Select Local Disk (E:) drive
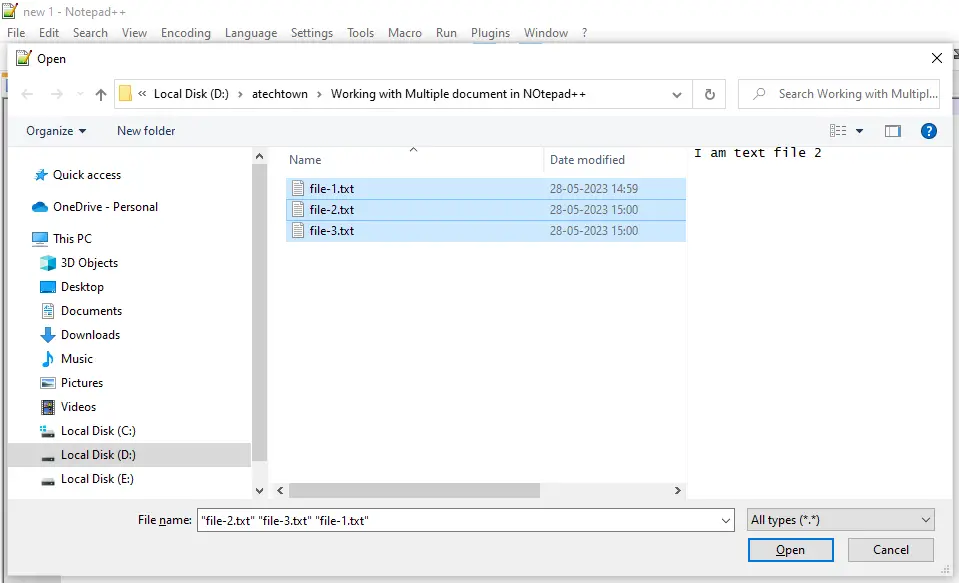 97,479
